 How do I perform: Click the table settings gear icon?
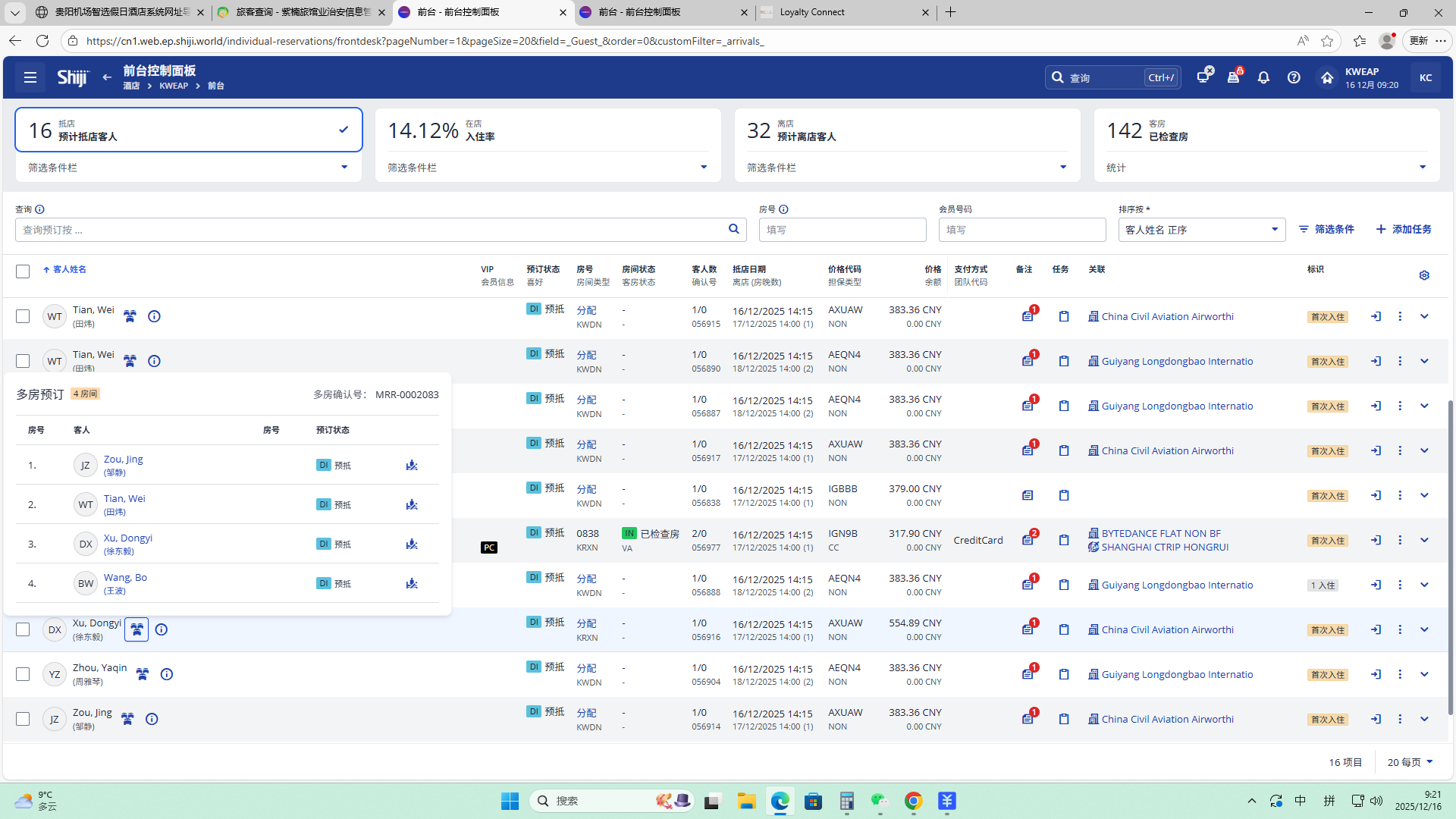pyautogui.click(x=1424, y=275)
